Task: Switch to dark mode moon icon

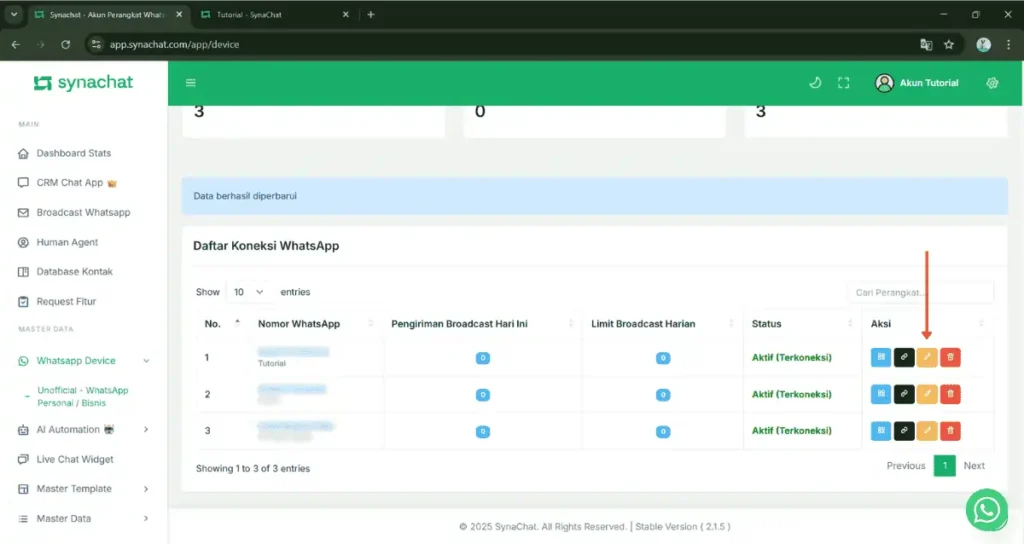Action: [x=815, y=83]
